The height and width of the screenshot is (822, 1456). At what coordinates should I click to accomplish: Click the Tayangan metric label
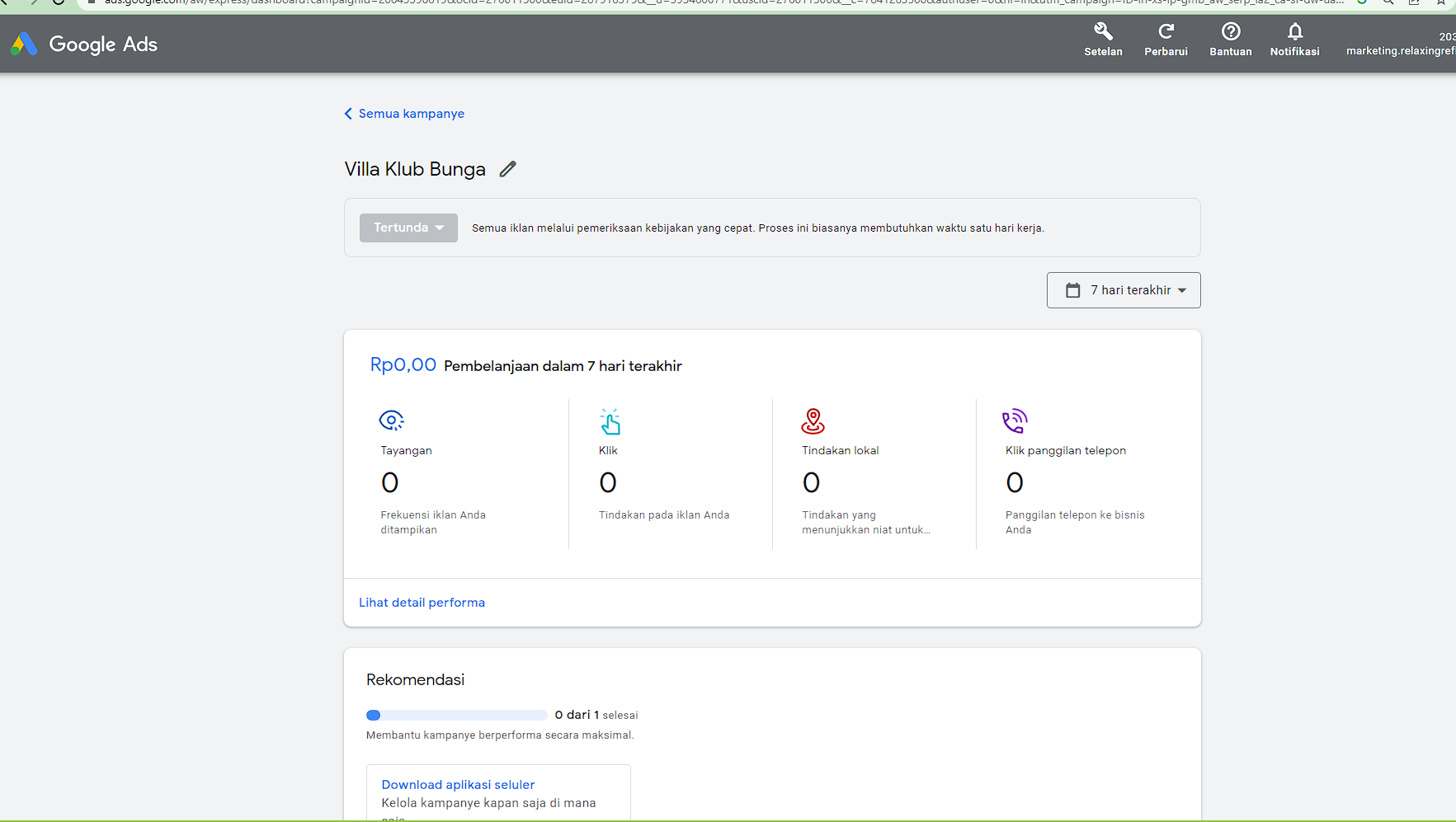pos(406,450)
